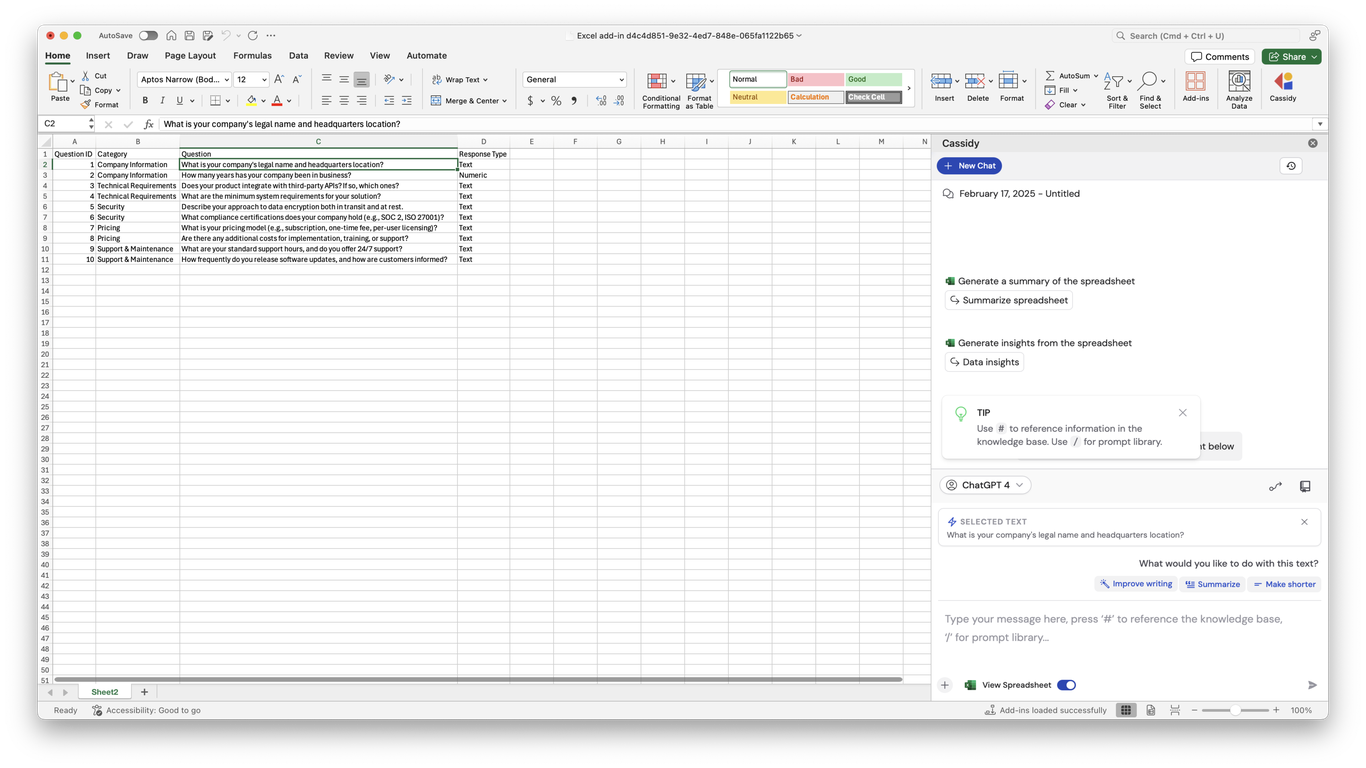This screenshot has width=1366, height=768.
Task: Toggle italic formatting
Action: [x=162, y=101]
